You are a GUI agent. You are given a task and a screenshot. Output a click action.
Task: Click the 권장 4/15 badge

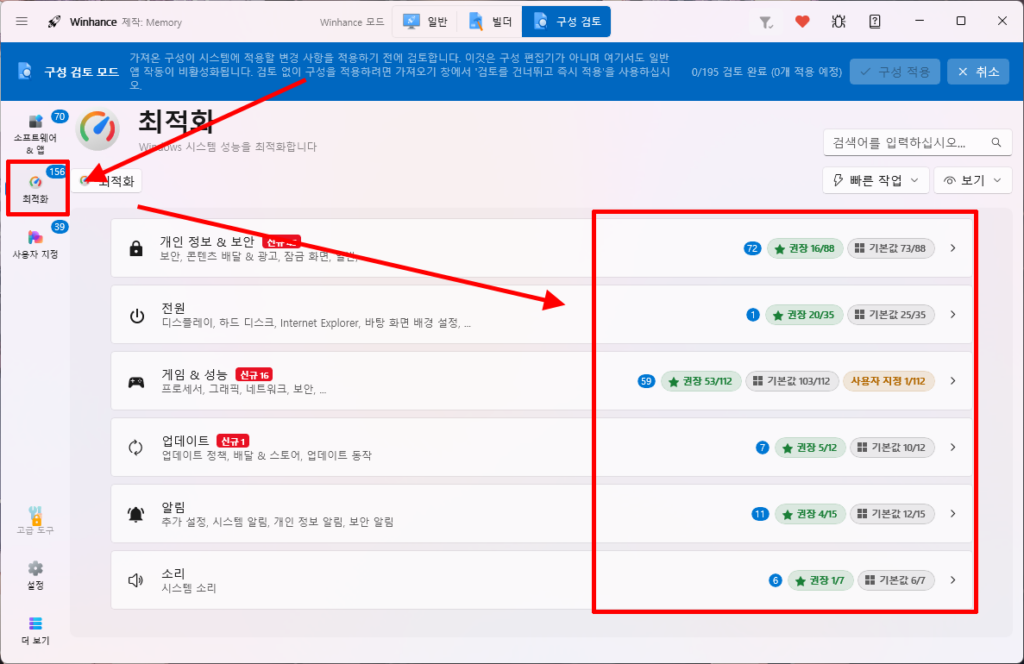tap(810, 514)
